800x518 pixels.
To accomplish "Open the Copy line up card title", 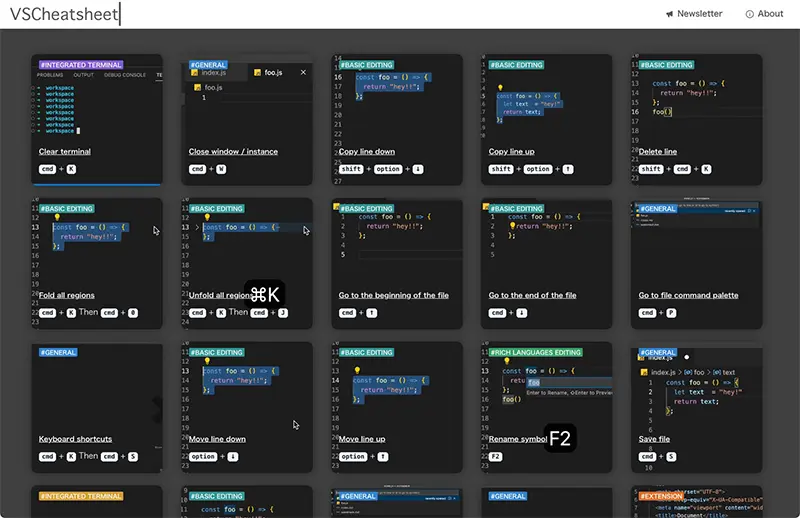I will click(x=512, y=152).
